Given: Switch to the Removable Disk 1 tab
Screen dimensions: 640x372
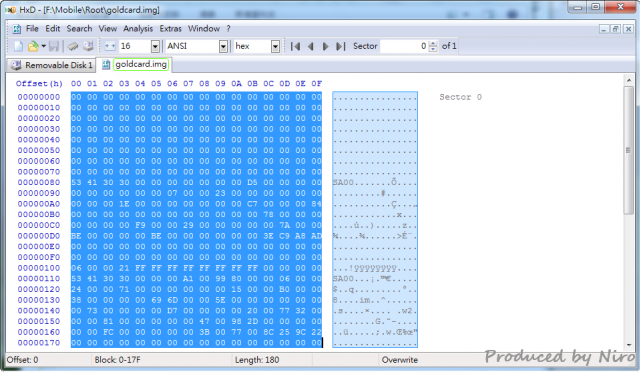Looking at the screenshot, I should [51, 65].
